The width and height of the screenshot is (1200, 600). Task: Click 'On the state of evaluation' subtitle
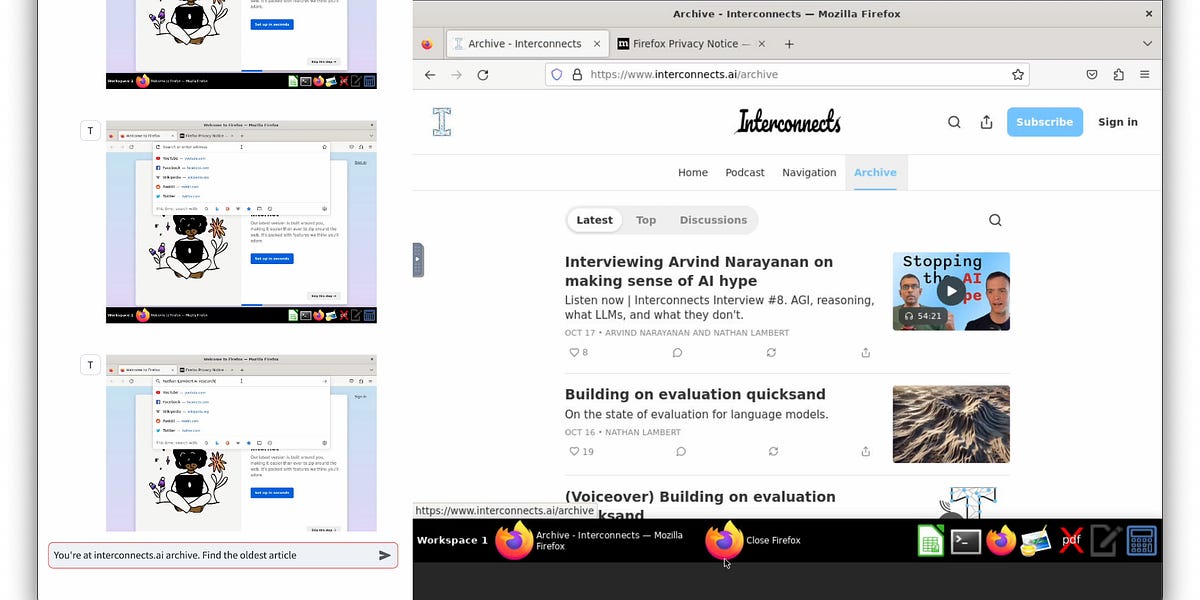pos(697,415)
